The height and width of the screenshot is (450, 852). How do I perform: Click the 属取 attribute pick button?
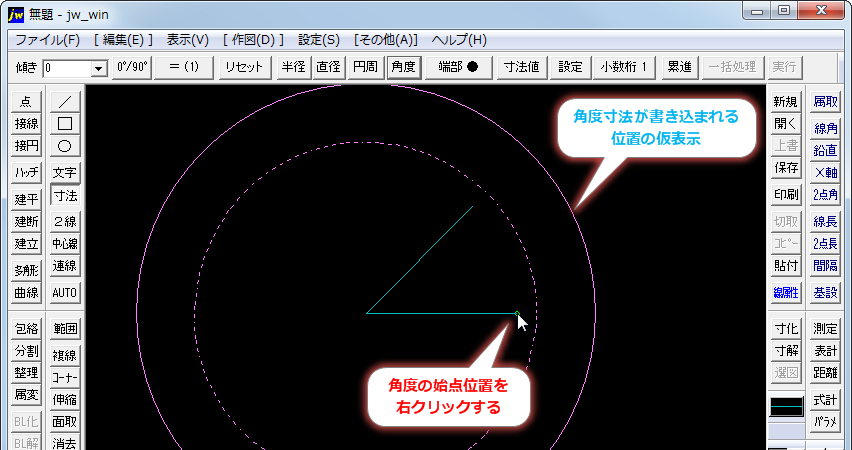(825, 102)
